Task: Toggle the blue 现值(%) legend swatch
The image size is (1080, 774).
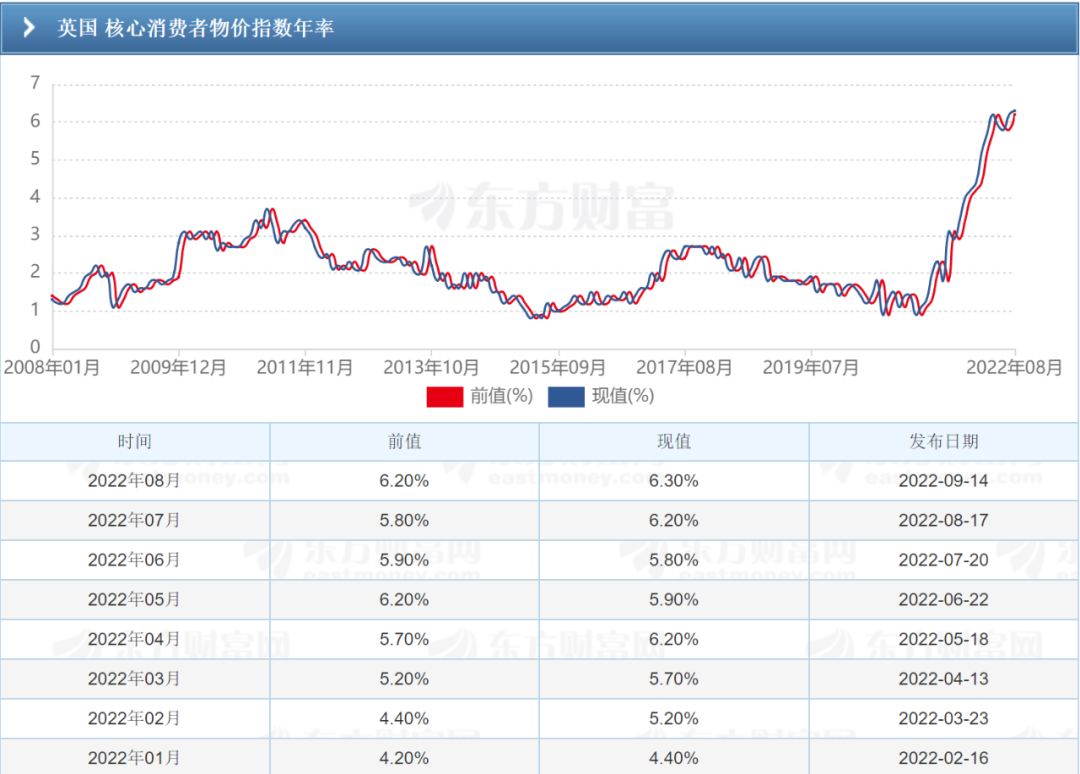Action: click(x=566, y=397)
